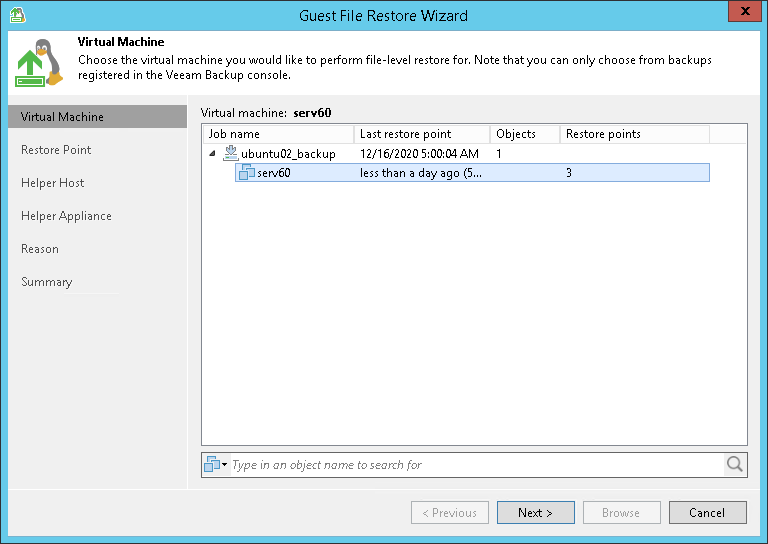
Task: Click the Veeam app icon in title bar
Action: (x=17, y=15)
